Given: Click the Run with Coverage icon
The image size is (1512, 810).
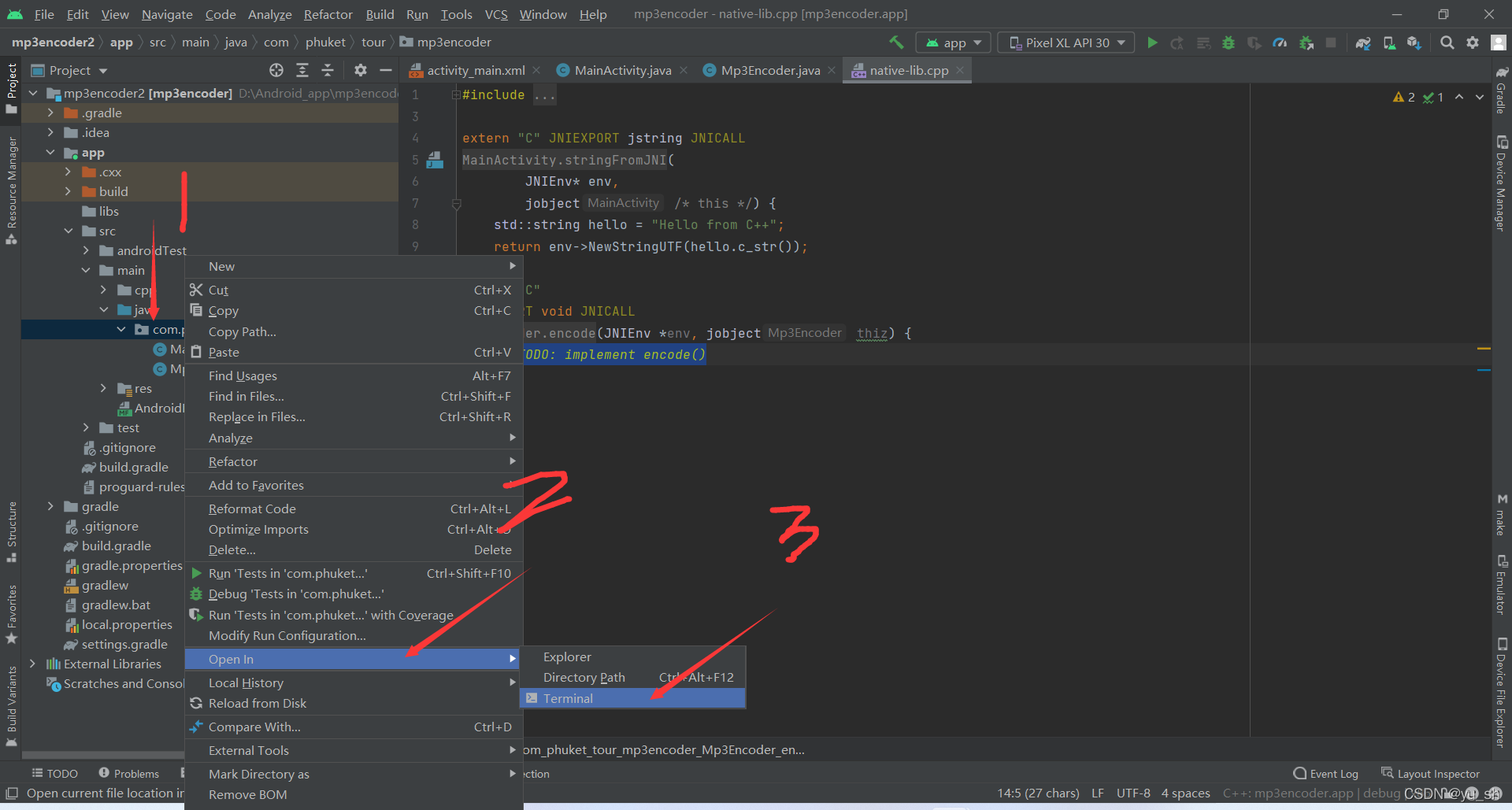Looking at the screenshot, I should (x=1254, y=43).
